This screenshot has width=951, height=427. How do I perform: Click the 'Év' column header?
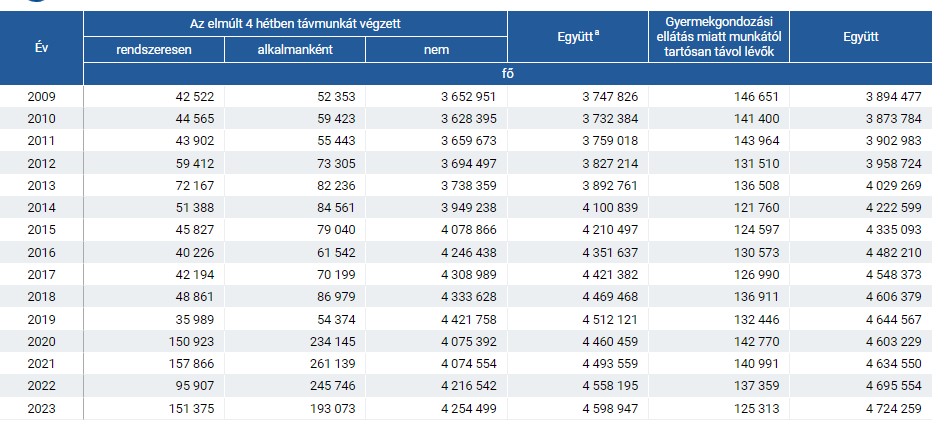click(41, 48)
